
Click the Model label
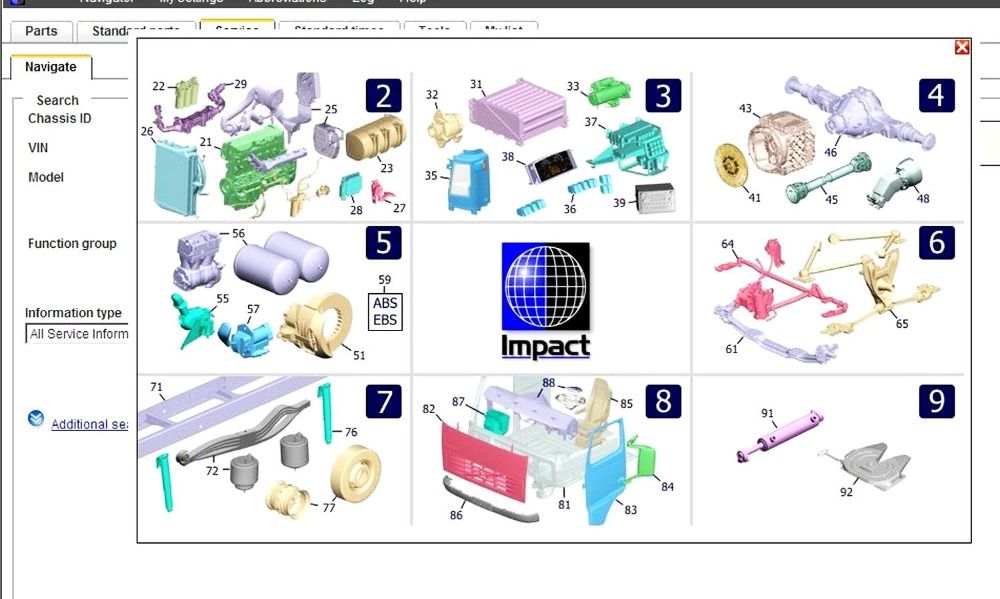[46, 177]
